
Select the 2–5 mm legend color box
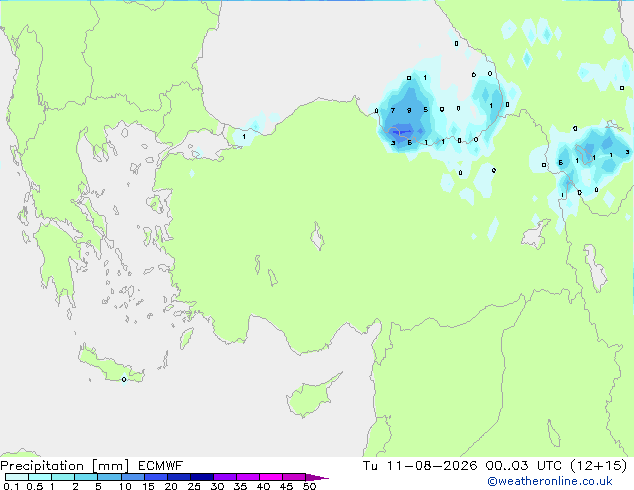86,477
